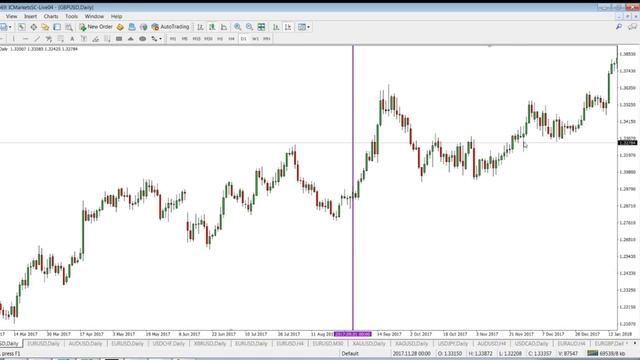Zoom out the chart
The width and height of the screenshot is (640, 360).
click(x=249, y=27)
